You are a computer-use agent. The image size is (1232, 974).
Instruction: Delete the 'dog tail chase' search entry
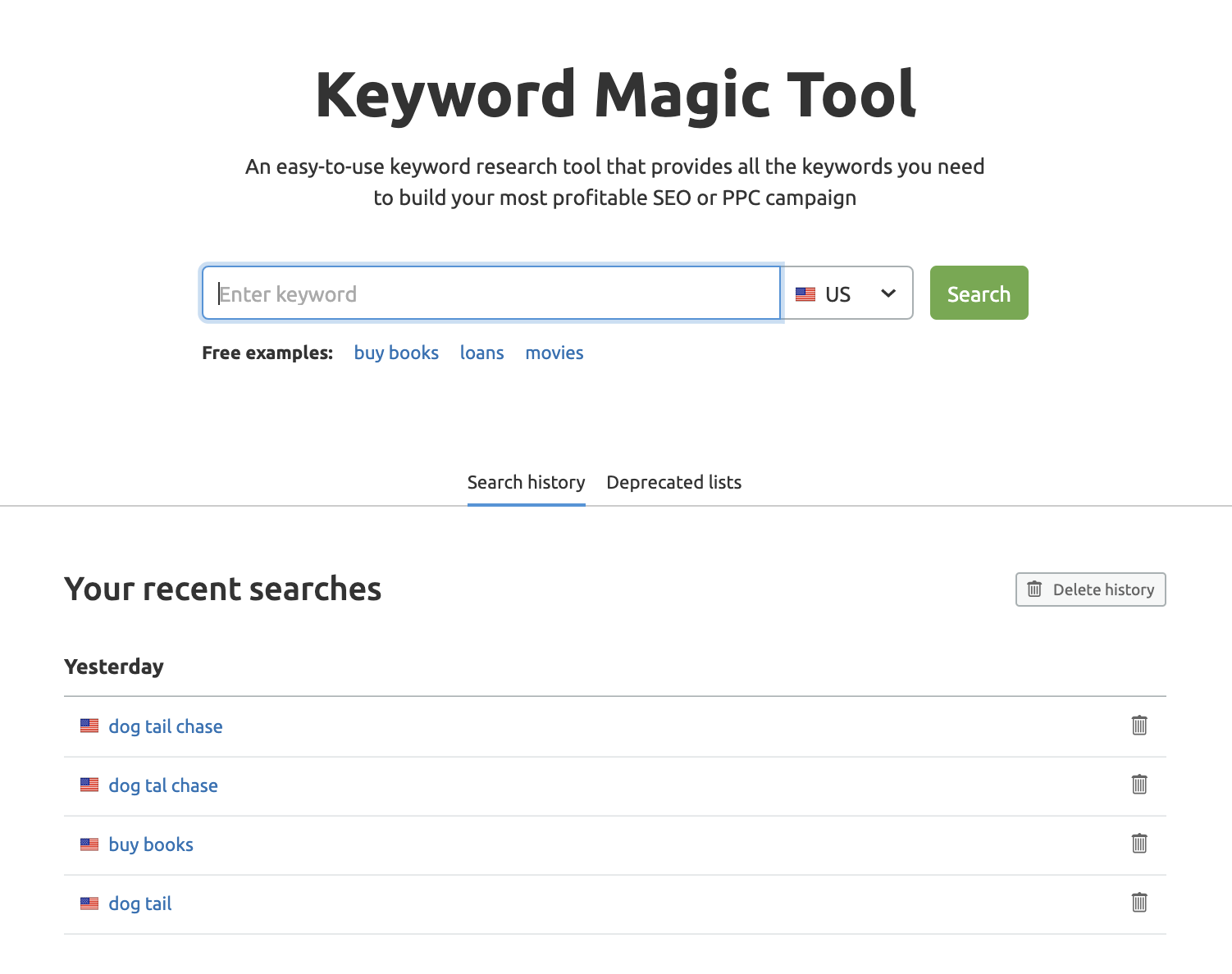(1139, 726)
